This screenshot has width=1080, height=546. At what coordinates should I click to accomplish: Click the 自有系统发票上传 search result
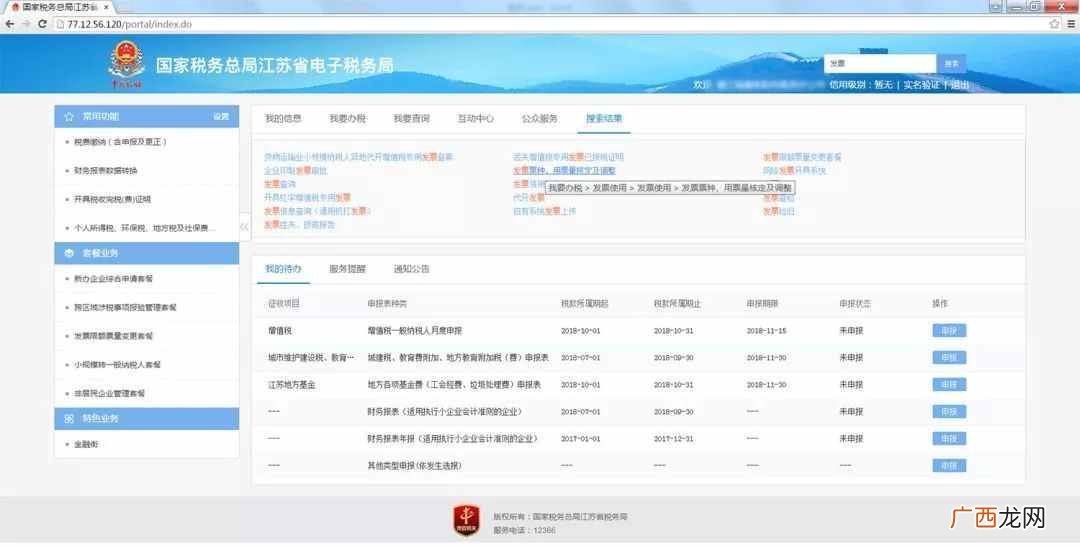[x=544, y=211]
